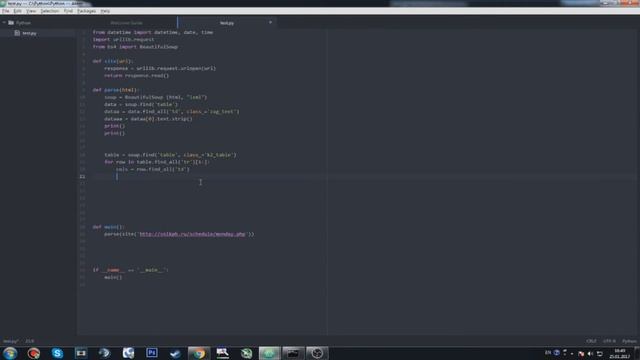Change CRLF line ending in status bar
640x360 pixels.
tap(591, 341)
